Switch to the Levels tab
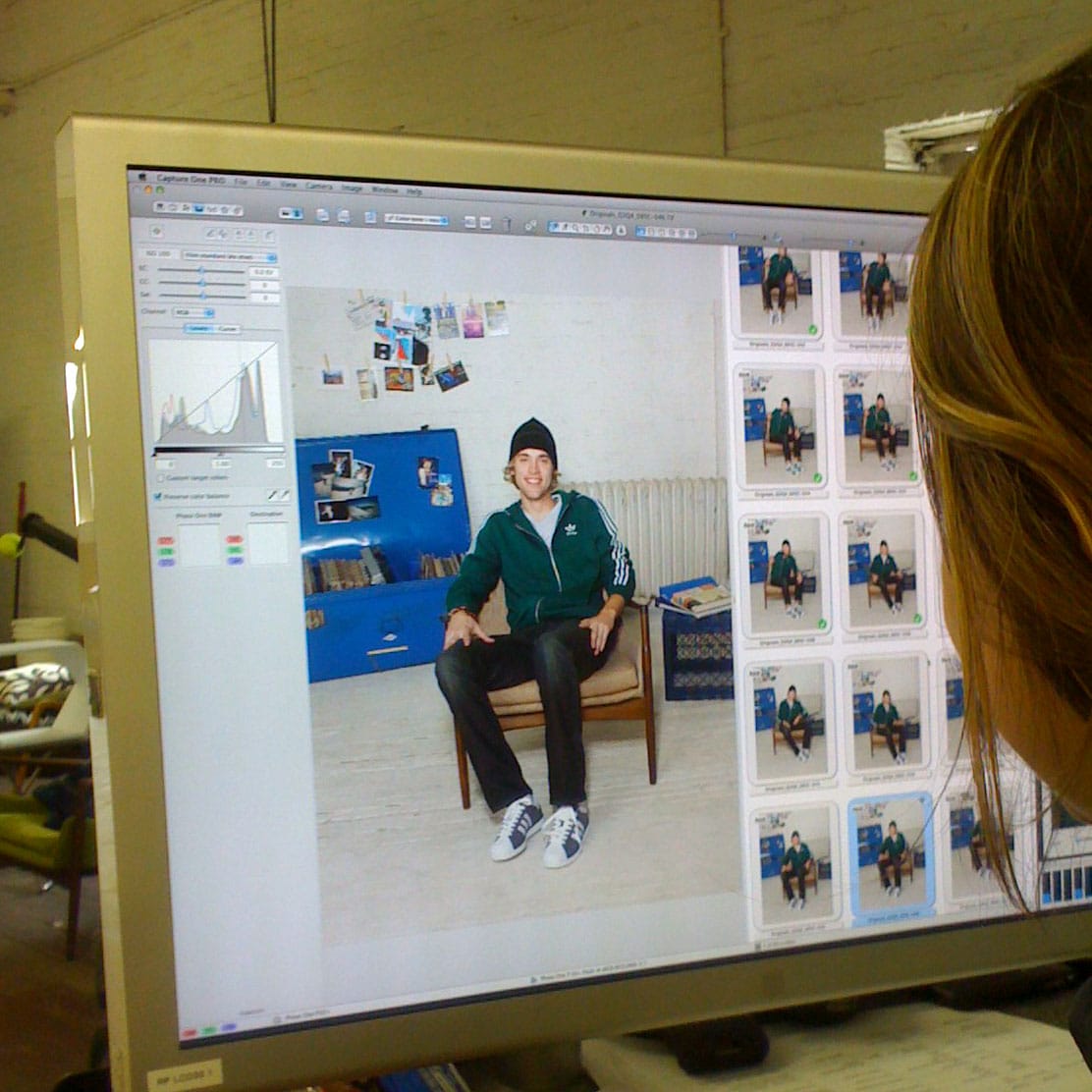The image size is (1092, 1092). click(x=198, y=328)
